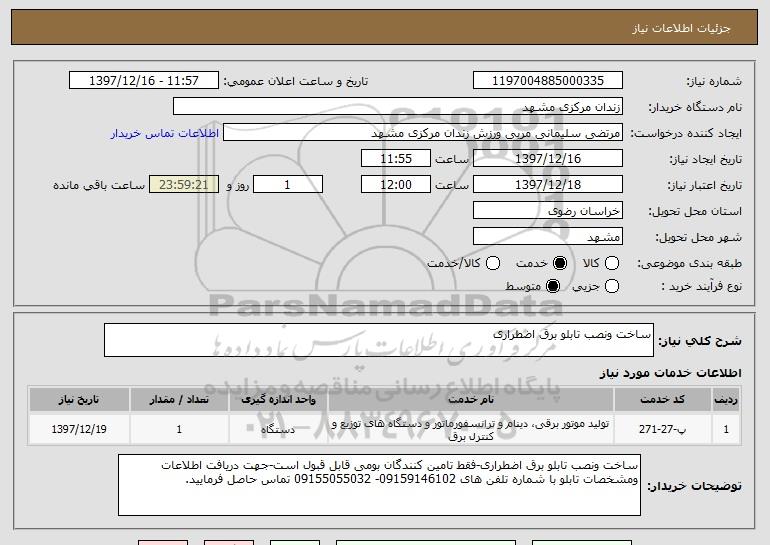Viewport: 770px width, 545px height.
Task: Click the تعداد / مقدار column header
Action: [x=179, y=400]
